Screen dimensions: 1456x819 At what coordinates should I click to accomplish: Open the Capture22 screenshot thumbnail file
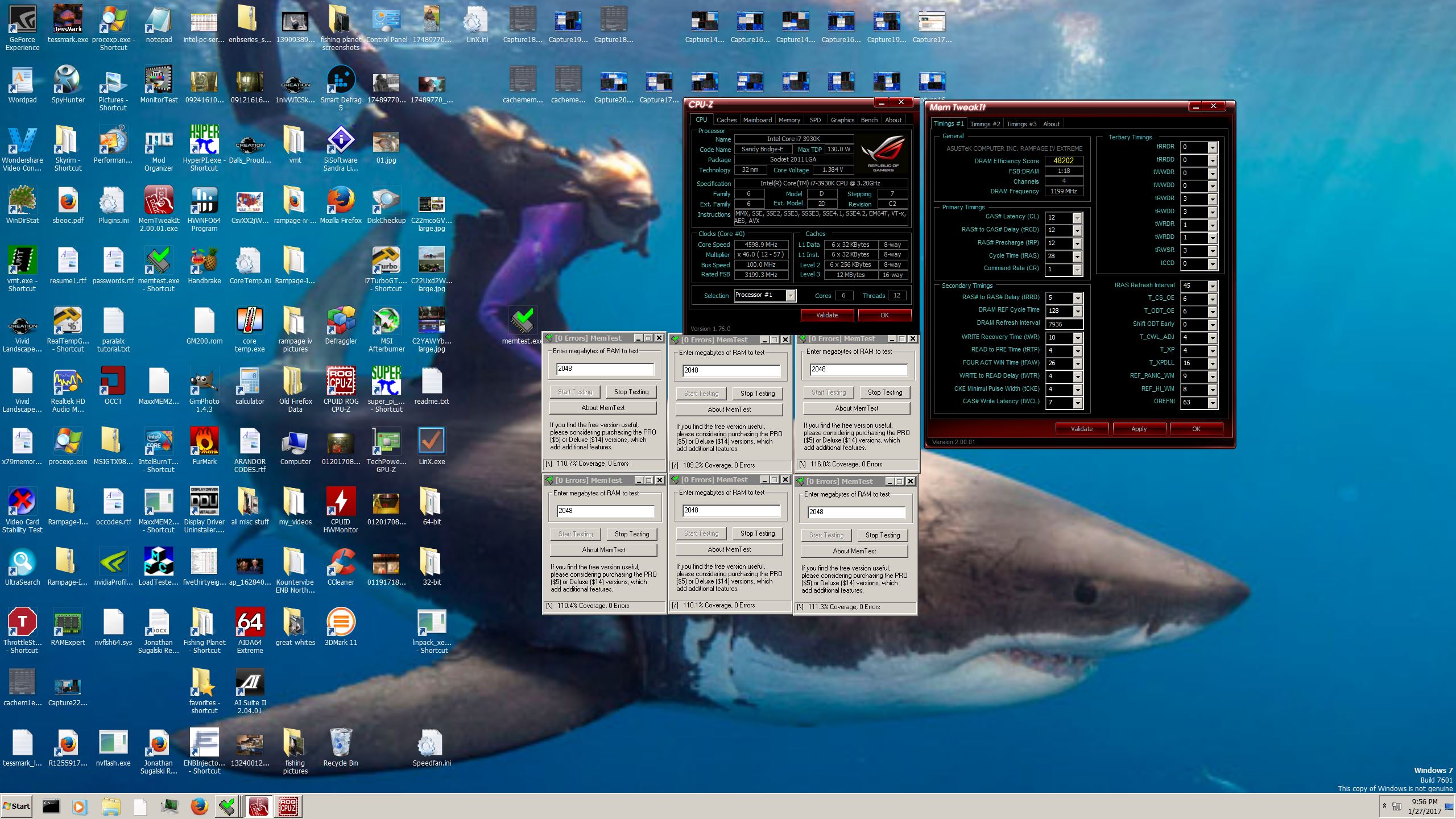68,690
